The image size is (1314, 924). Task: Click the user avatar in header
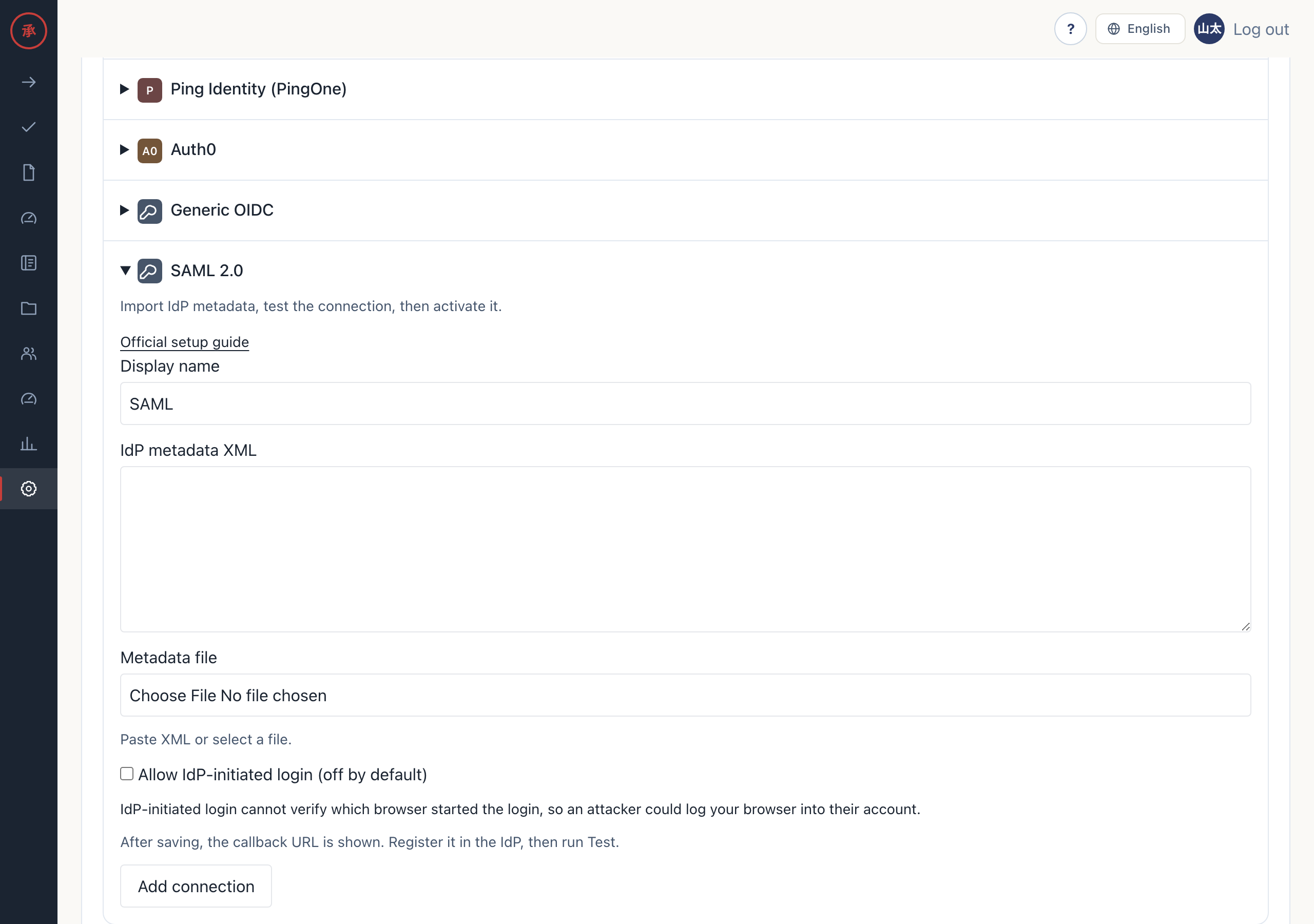(1209, 29)
